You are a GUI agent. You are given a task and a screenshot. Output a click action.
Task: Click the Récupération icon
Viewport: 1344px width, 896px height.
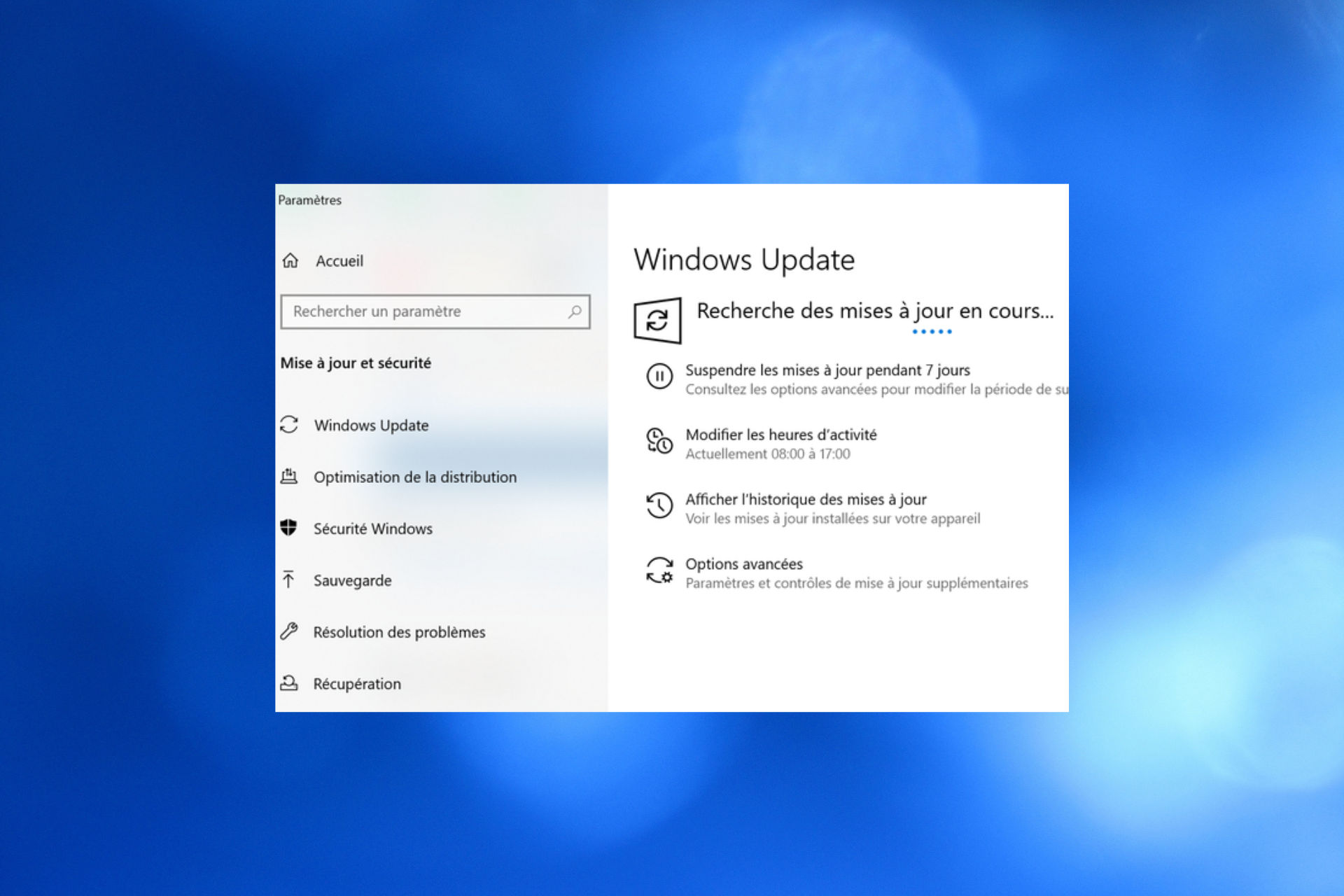289,682
